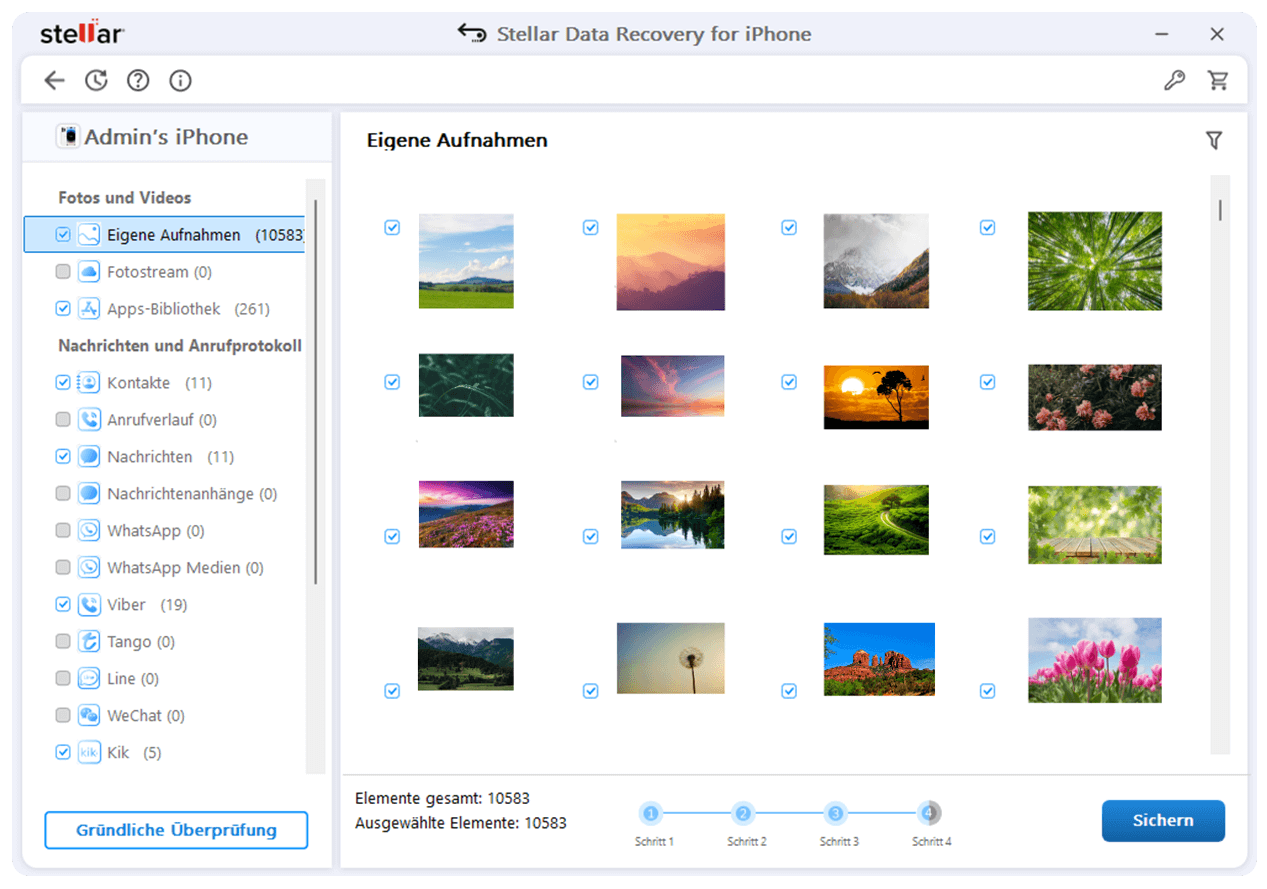
Task: Open the resume recovery history icon
Action: click(x=96, y=81)
